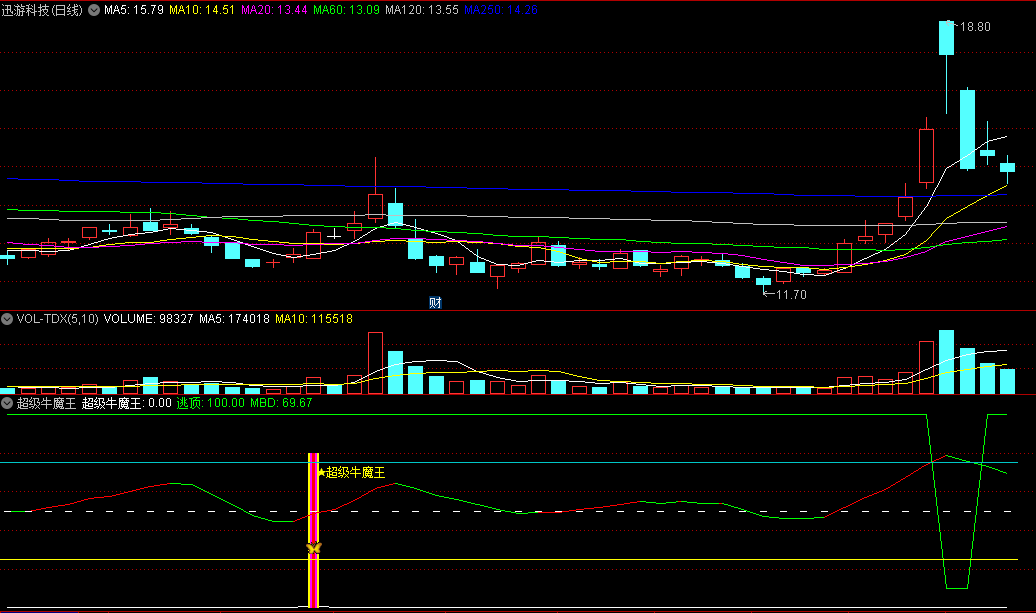Select the pink-yellow vertical signal bar
1036x613 pixels.
coord(314,530)
